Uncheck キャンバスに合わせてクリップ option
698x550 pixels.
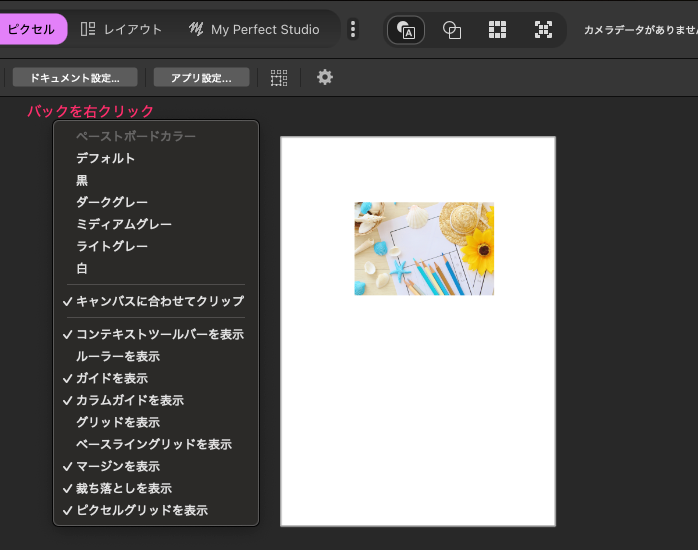pos(159,301)
